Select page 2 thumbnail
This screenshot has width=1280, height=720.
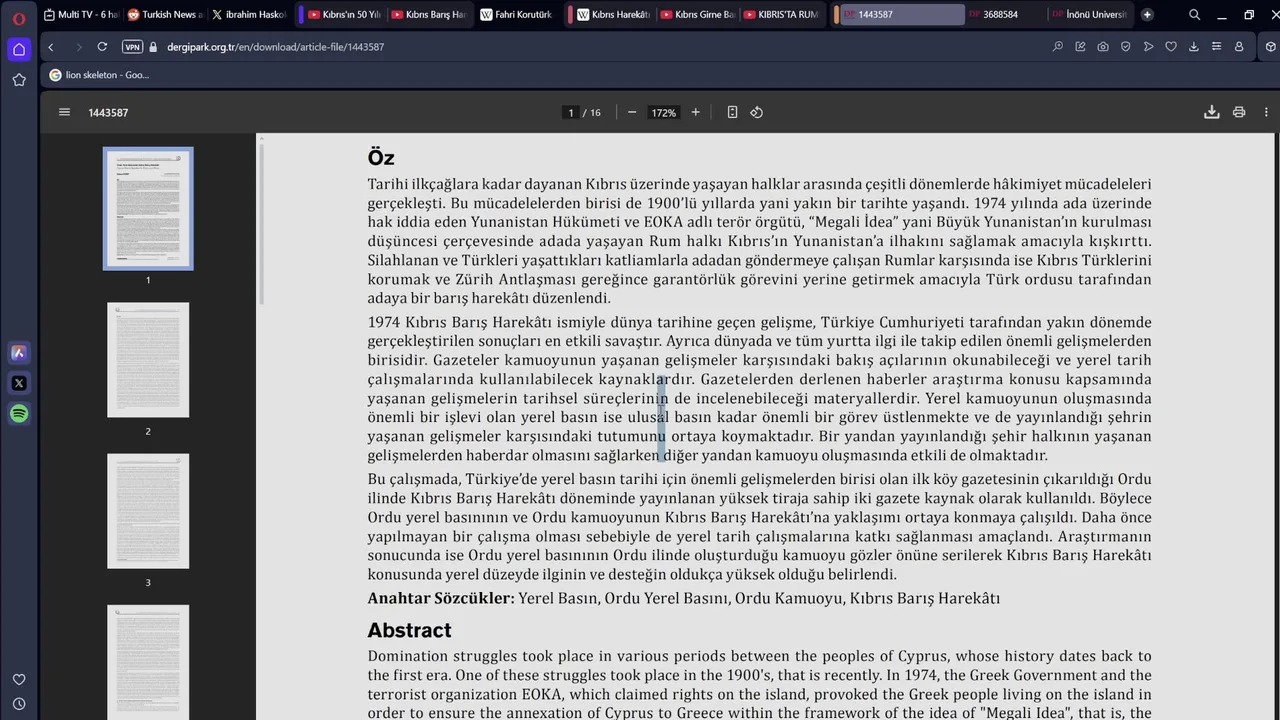148,360
